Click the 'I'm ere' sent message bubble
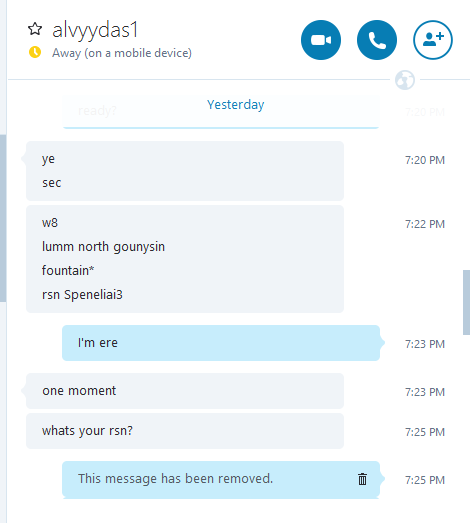The height and width of the screenshot is (523, 470). tap(221, 343)
